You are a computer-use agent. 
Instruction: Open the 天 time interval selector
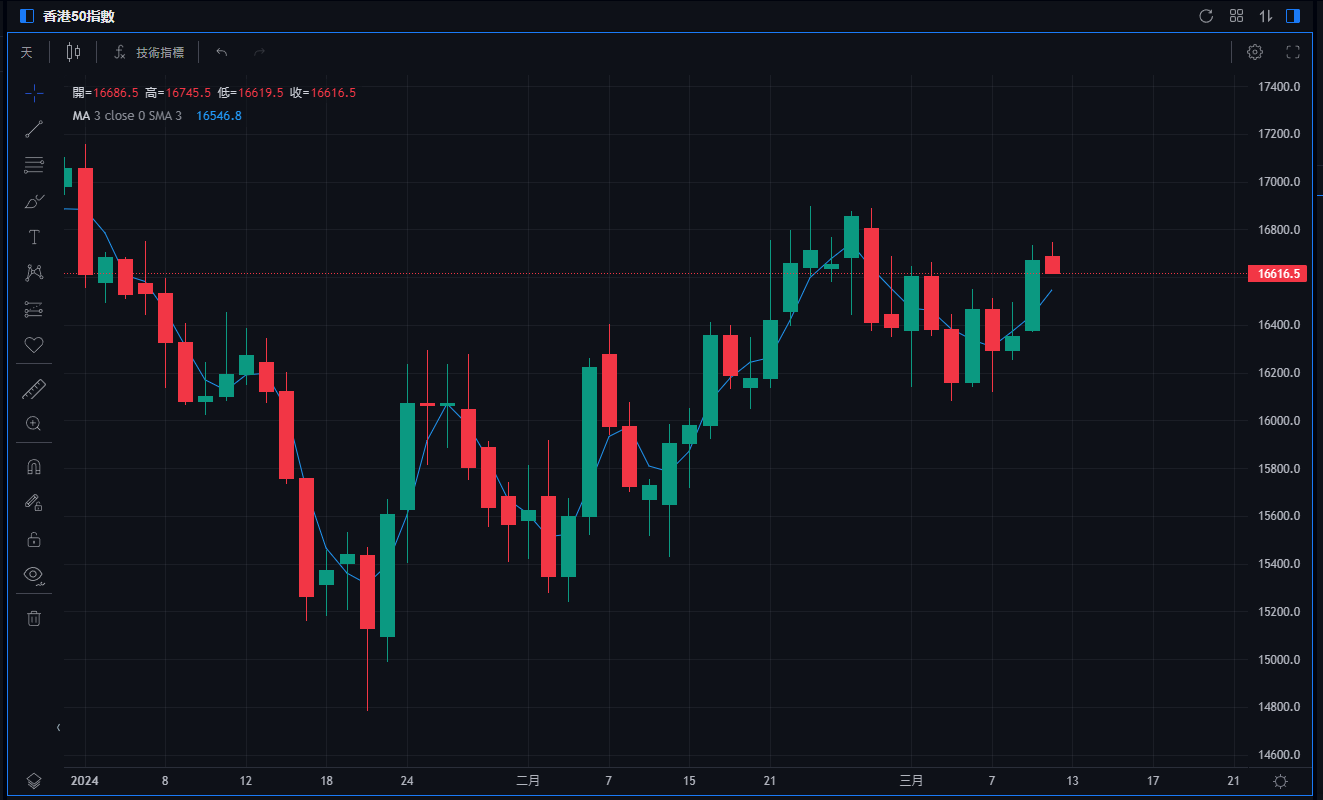pos(27,52)
